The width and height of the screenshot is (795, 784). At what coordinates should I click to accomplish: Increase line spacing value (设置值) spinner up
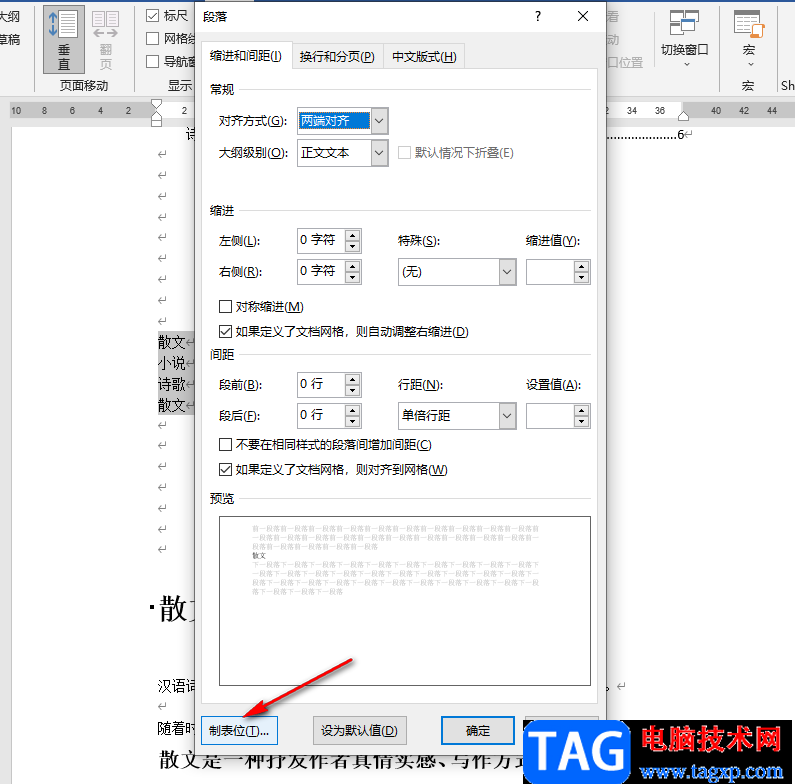[582, 410]
